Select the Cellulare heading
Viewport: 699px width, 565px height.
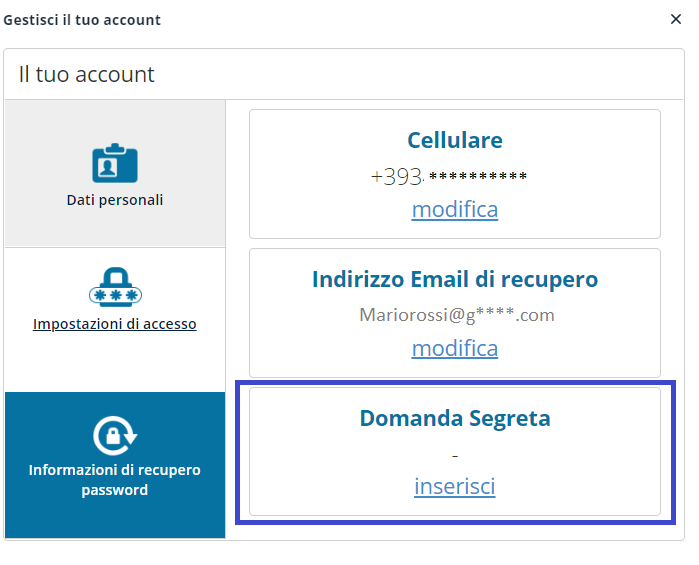[x=455, y=140]
